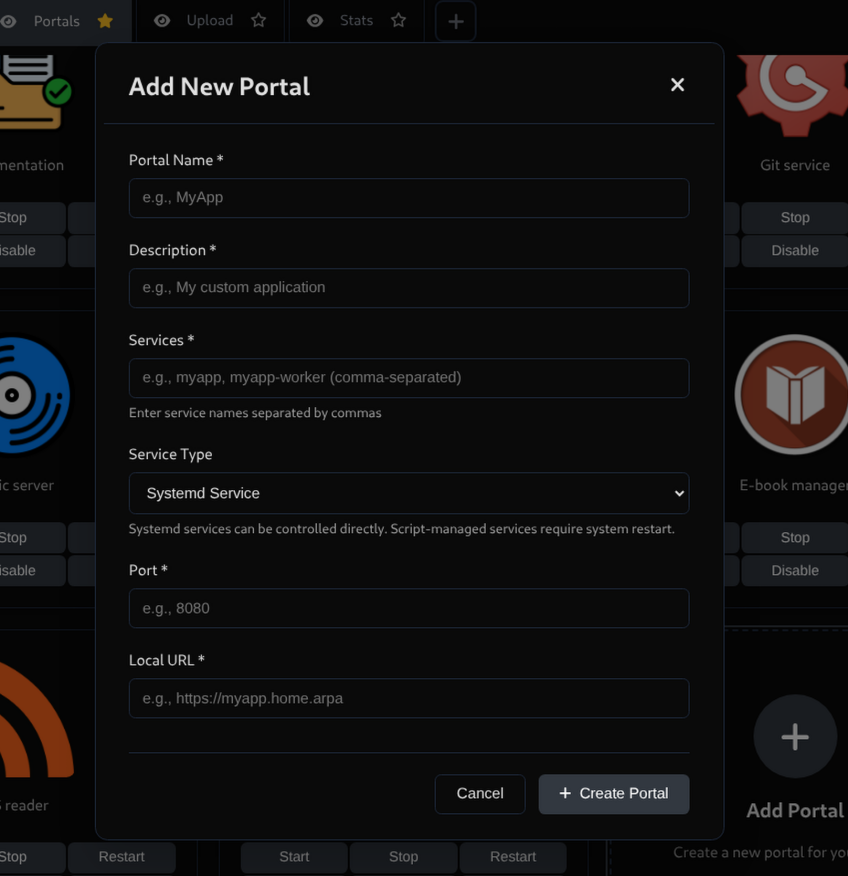Click the E-book manager book icon
848x876 pixels.
(791, 395)
